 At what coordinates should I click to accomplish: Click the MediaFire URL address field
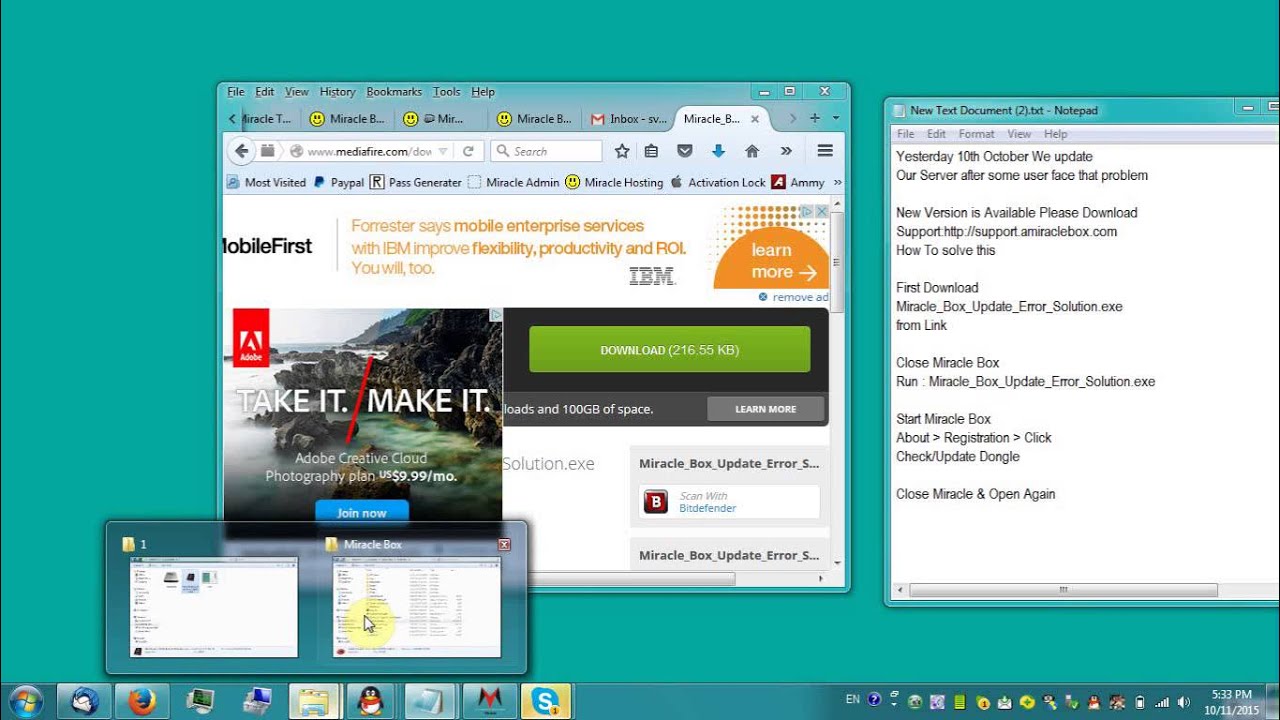(369, 152)
